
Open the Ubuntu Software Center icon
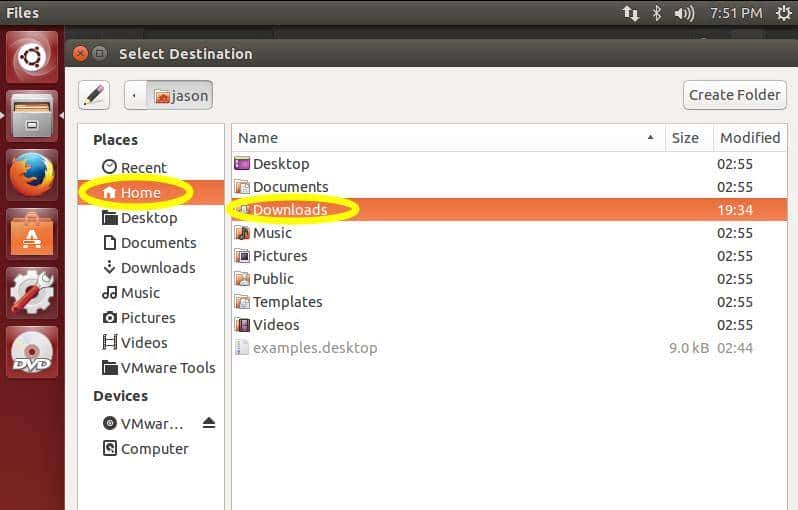[32, 234]
